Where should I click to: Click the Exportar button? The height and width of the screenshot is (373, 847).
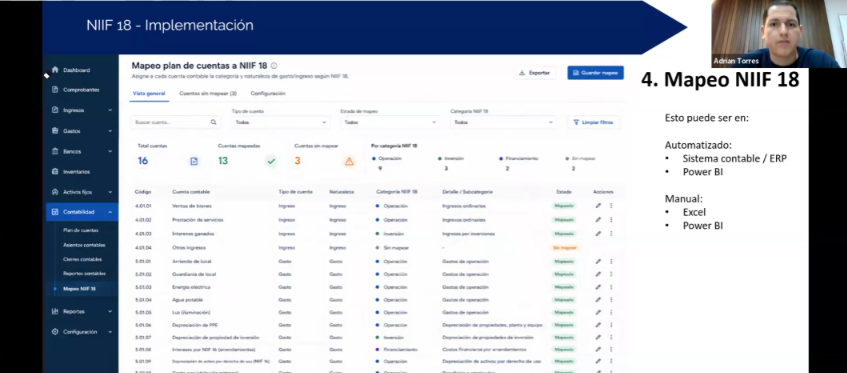pos(535,73)
